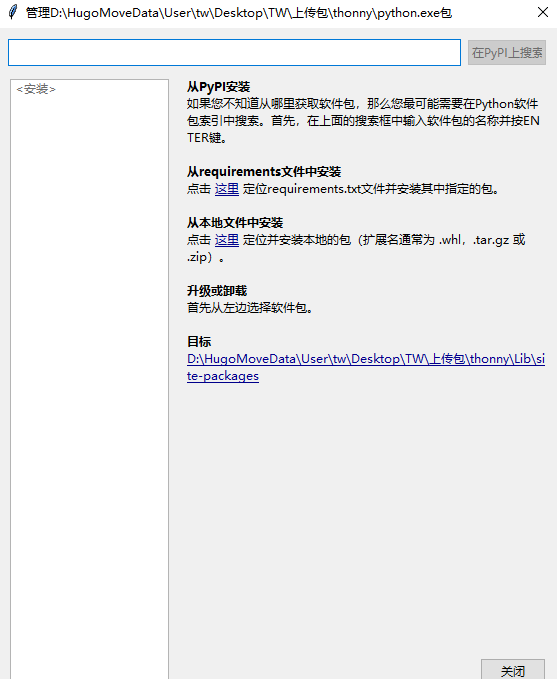Click the 关闭 button
557x679 pixels.
tap(513, 669)
